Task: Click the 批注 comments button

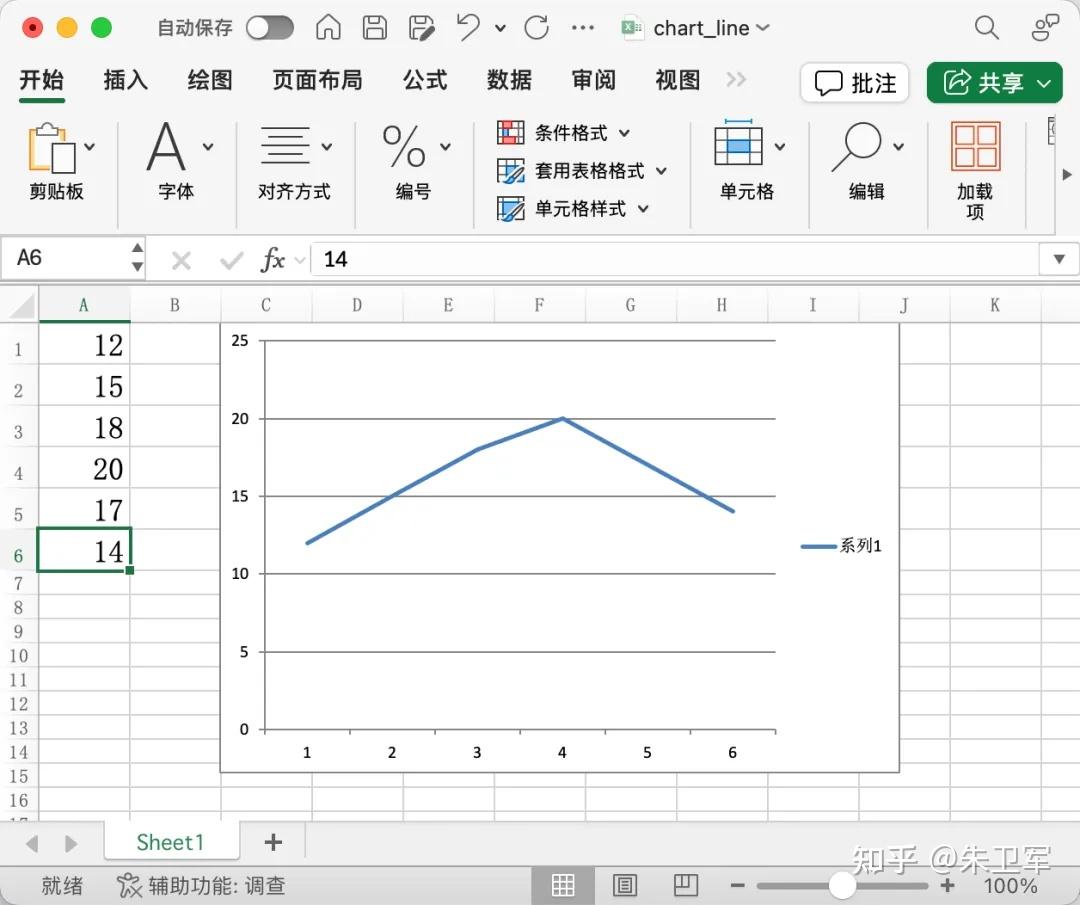Action: (x=854, y=82)
